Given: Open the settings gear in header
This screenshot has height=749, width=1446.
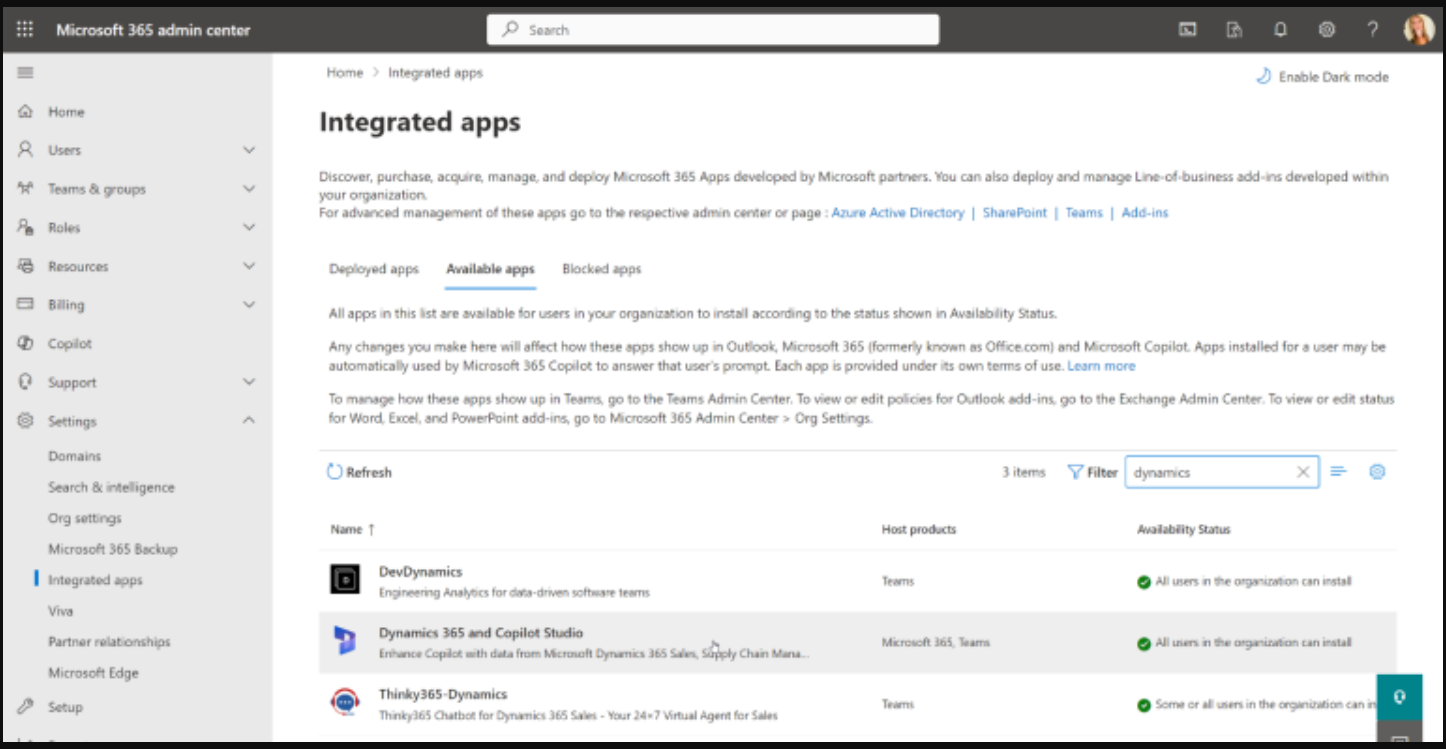Looking at the screenshot, I should point(1327,30).
